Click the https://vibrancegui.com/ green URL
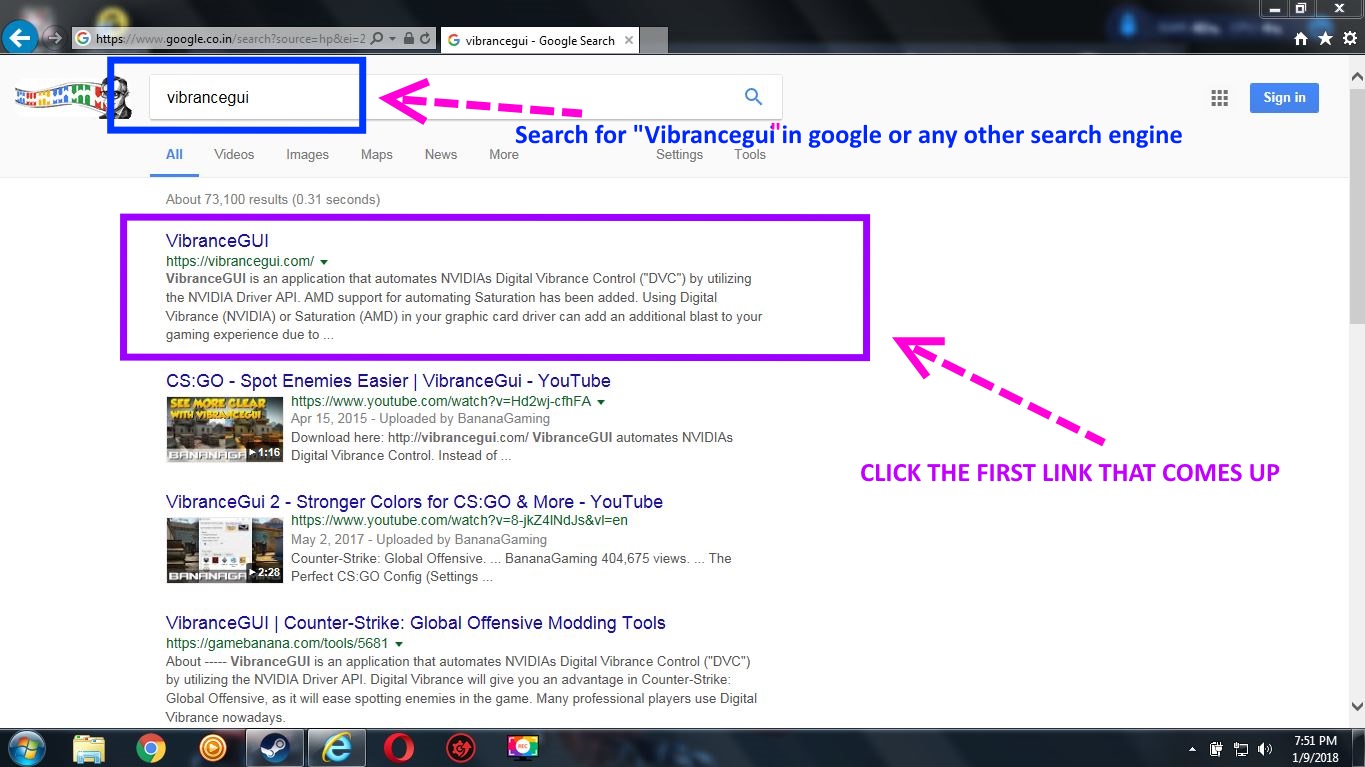This screenshot has height=767, width=1365. (240, 261)
